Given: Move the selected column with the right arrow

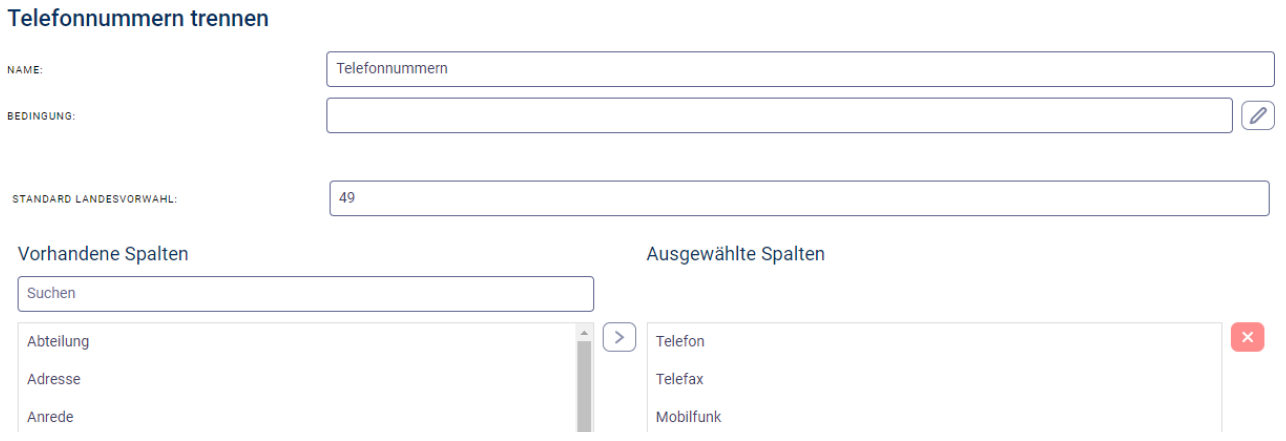Looking at the screenshot, I should click(x=620, y=338).
